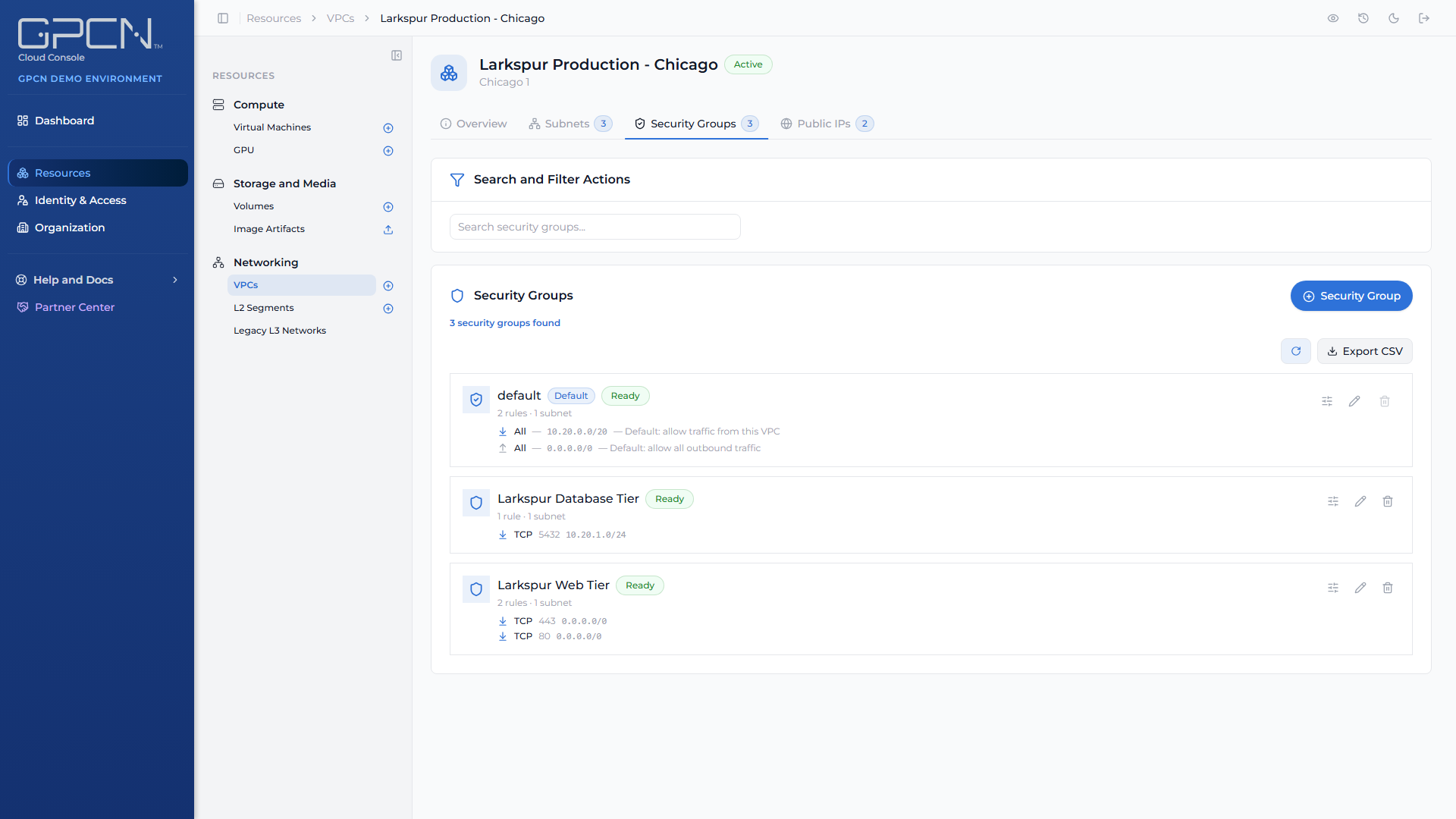Focus the Search security groups field
Image resolution: width=1456 pixels, height=819 pixels.
[595, 227]
